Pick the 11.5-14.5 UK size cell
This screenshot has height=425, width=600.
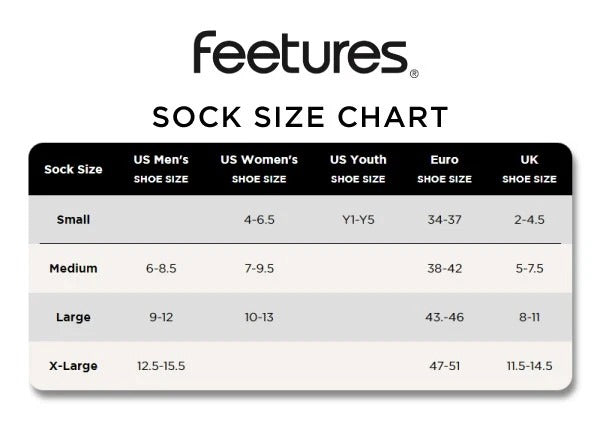[x=529, y=366]
